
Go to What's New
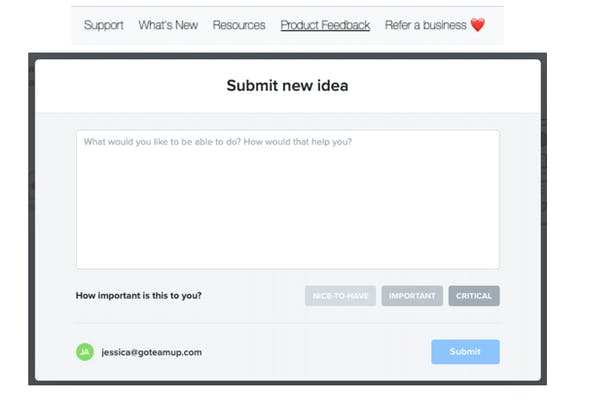point(168,25)
